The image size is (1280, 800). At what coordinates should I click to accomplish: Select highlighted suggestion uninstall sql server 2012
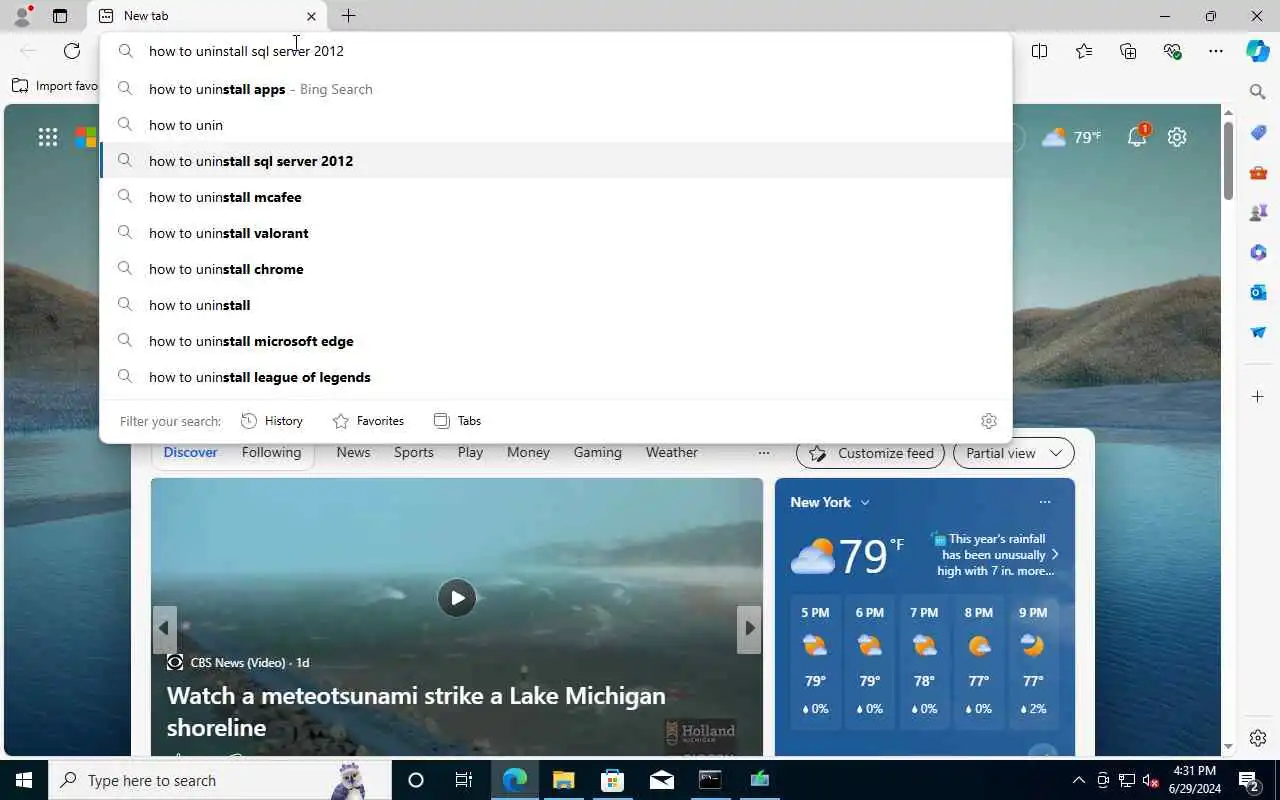556,161
